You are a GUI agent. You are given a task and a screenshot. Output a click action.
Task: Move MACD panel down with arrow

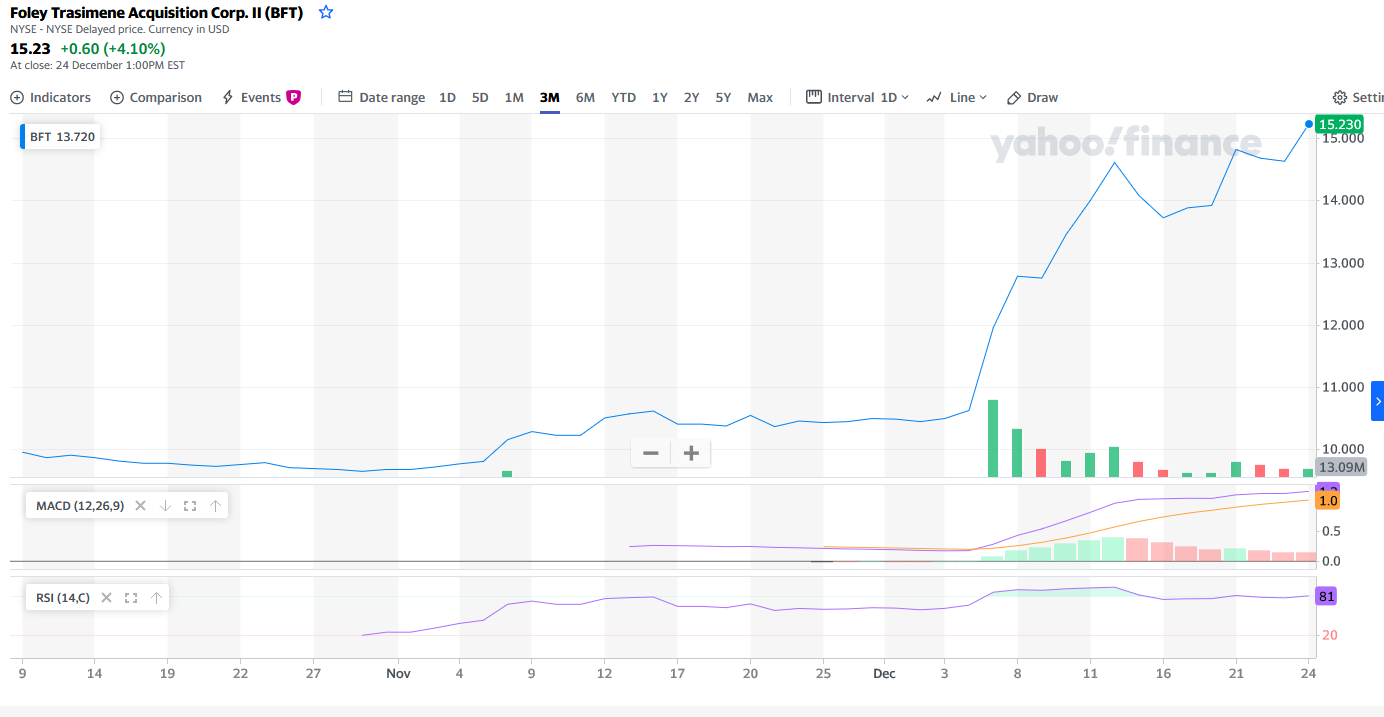165,506
